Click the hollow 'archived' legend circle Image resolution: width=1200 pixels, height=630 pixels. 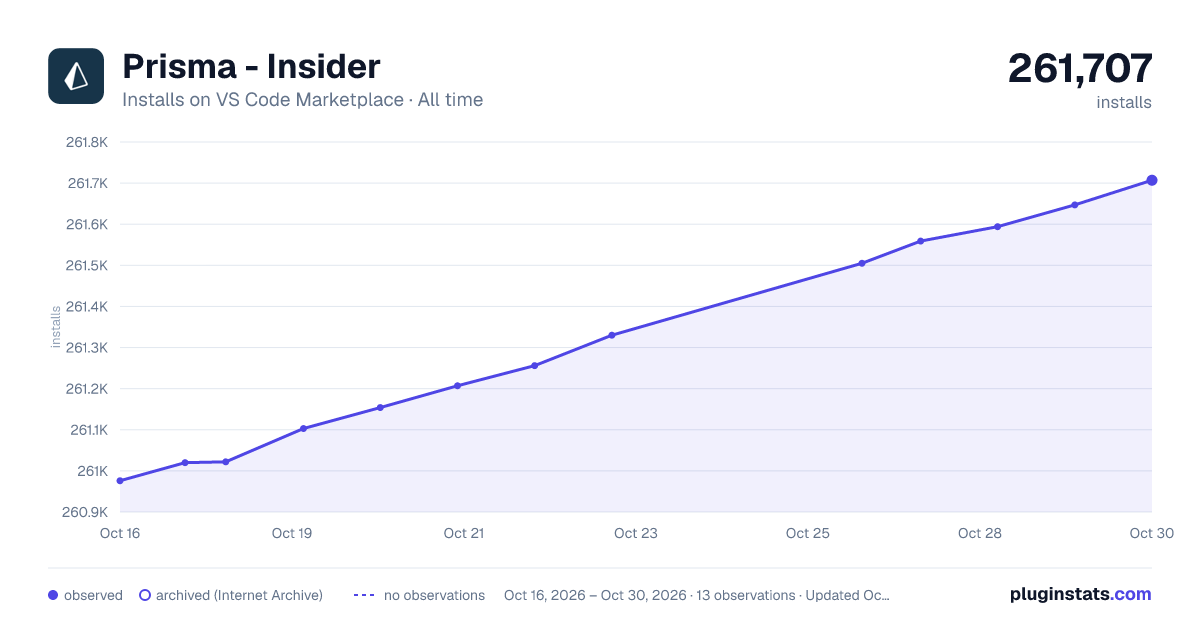145,595
